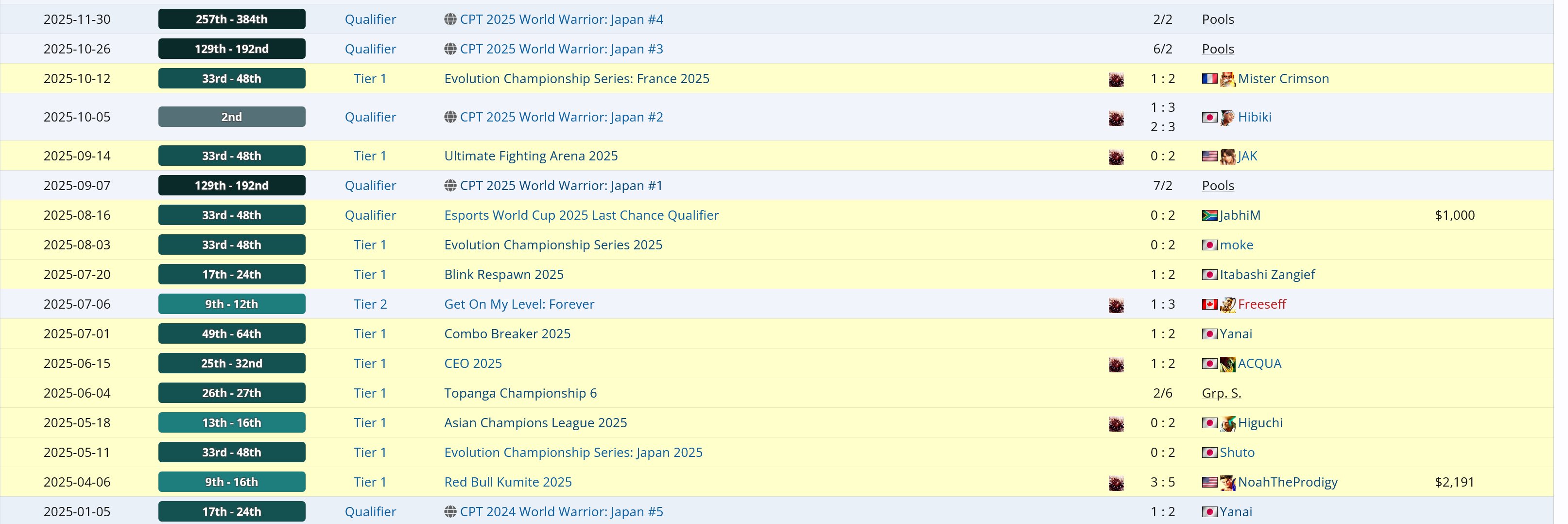The width and height of the screenshot is (1568, 524).
Task: Open the ACQUA player link
Action: [1259, 363]
